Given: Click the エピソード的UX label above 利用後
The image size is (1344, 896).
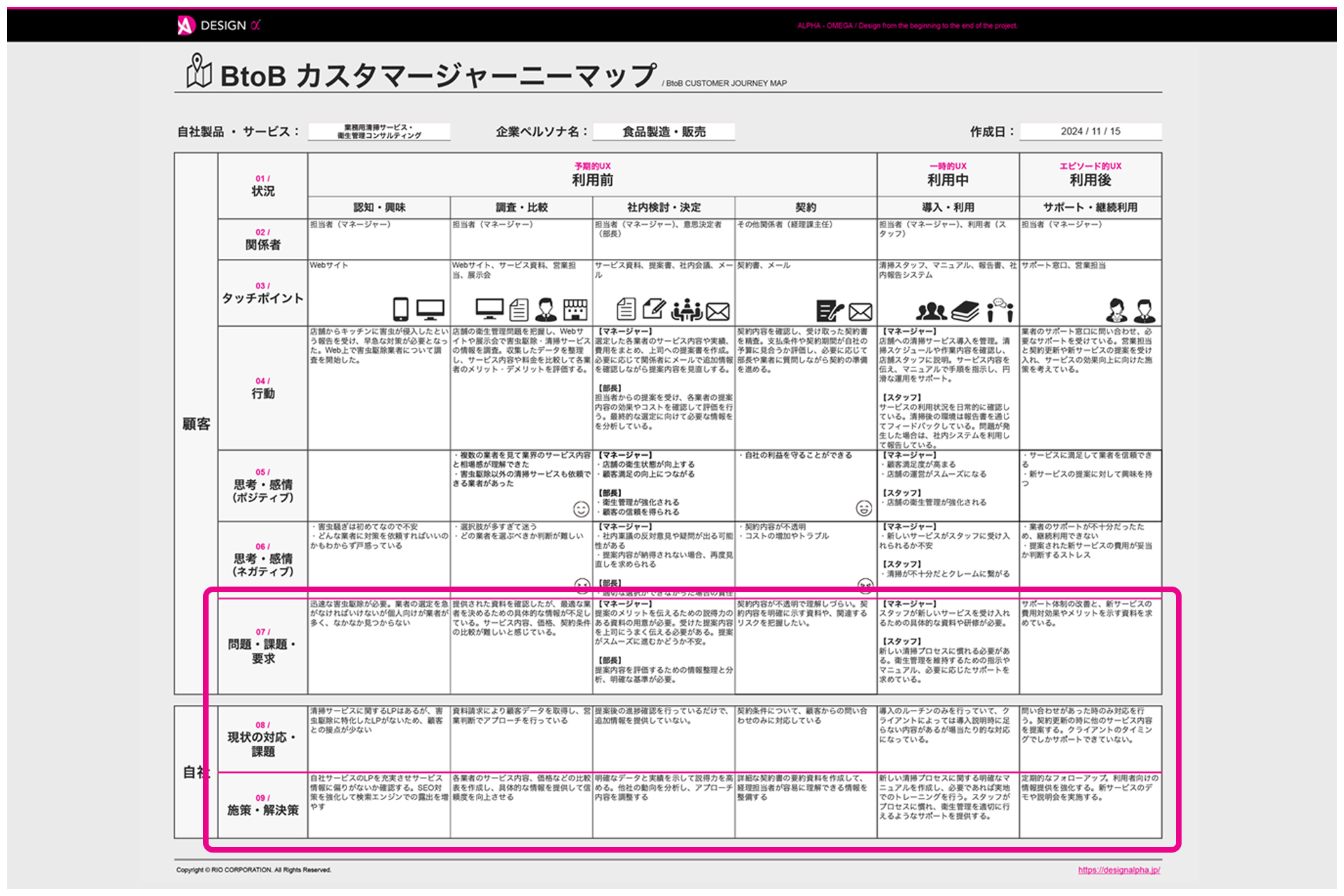Looking at the screenshot, I should tap(1090, 166).
